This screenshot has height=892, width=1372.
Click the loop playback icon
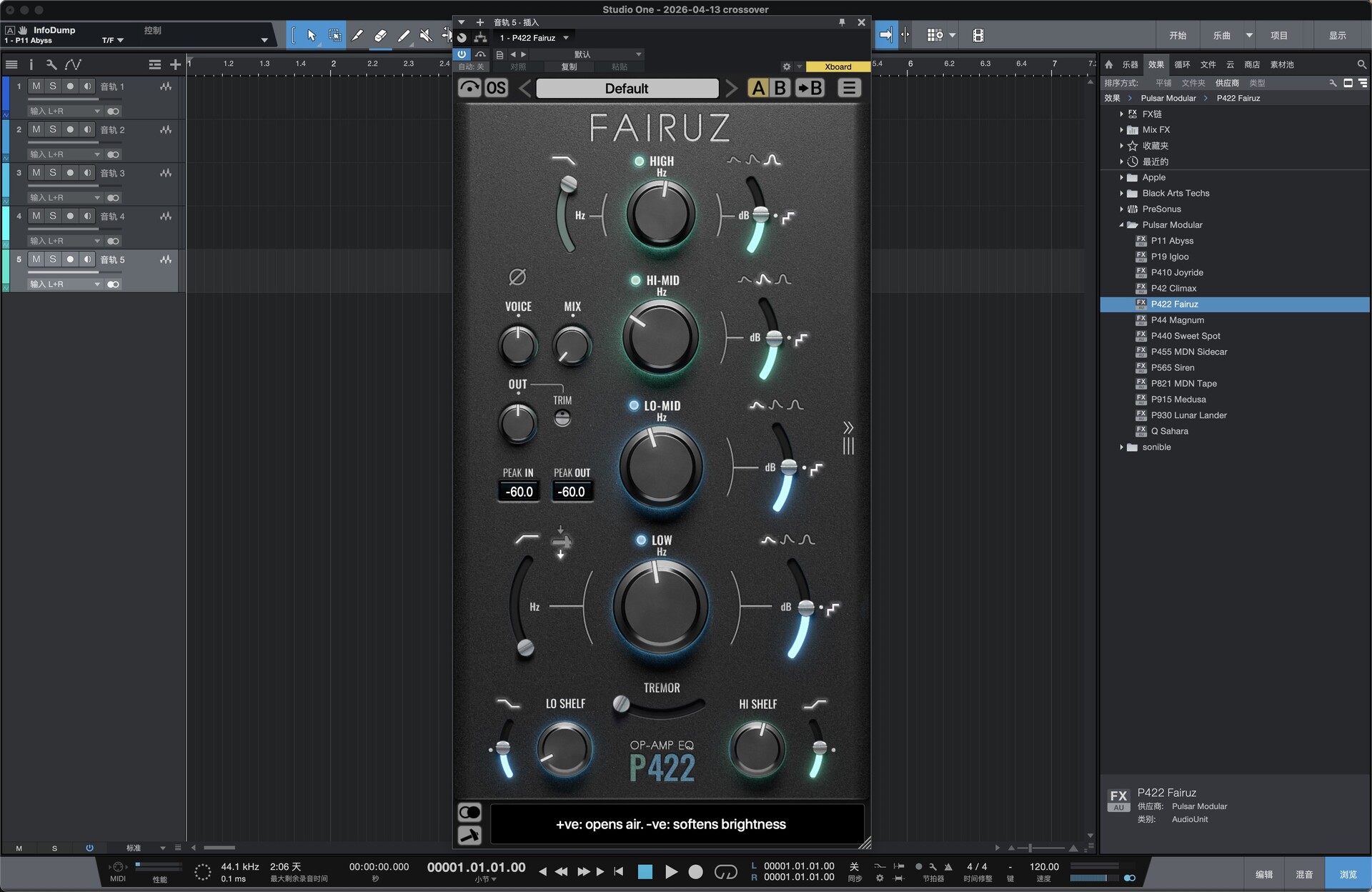coord(725,871)
